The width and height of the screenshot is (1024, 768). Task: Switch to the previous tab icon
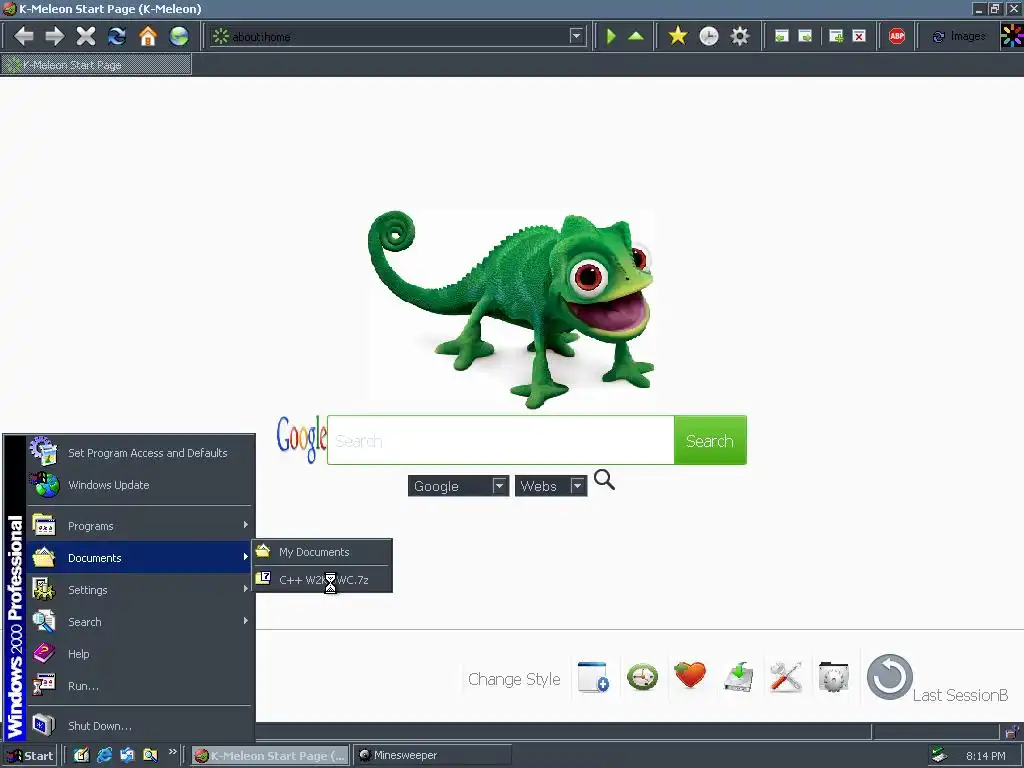781,36
